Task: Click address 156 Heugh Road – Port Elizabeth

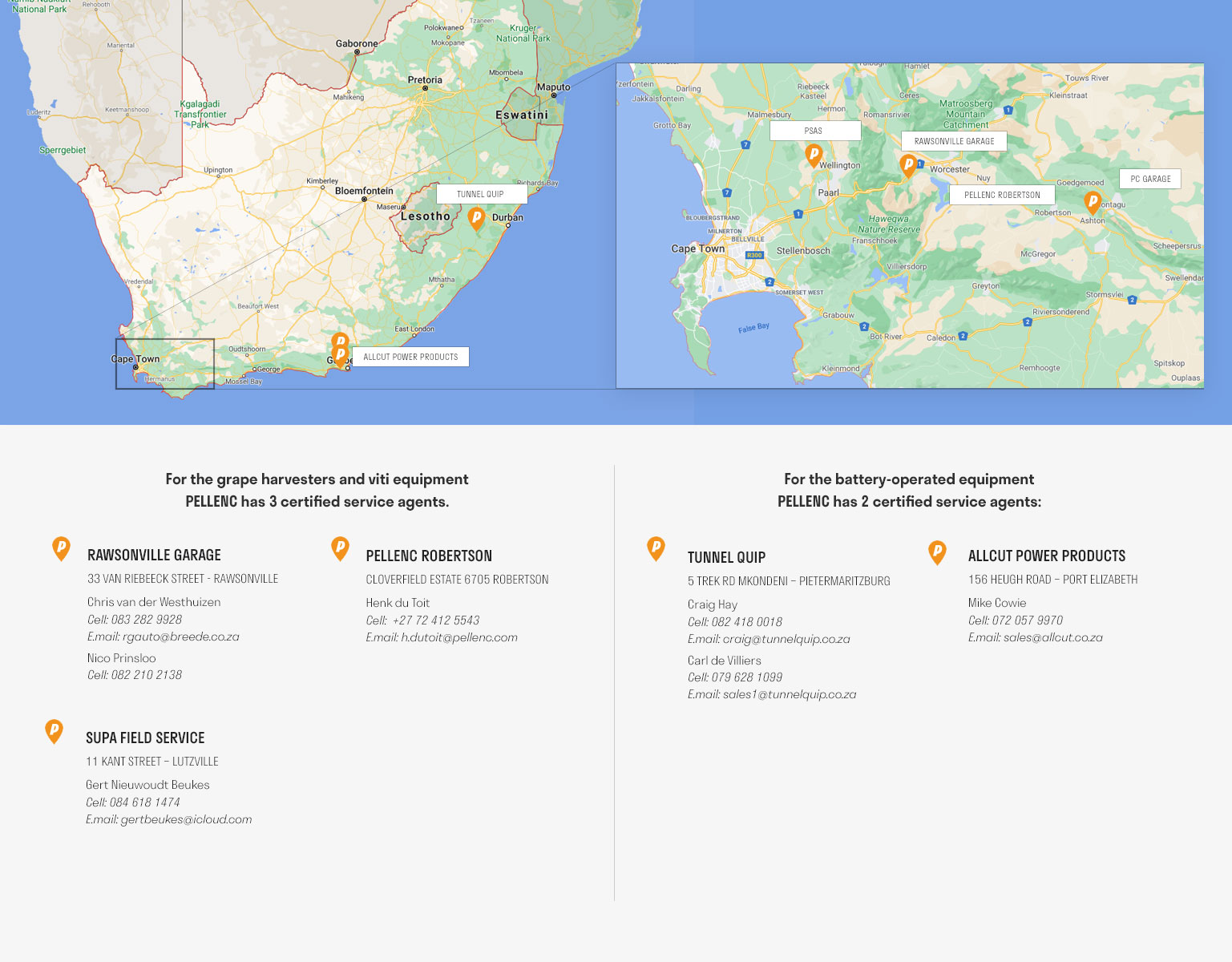Action: [1053, 580]
